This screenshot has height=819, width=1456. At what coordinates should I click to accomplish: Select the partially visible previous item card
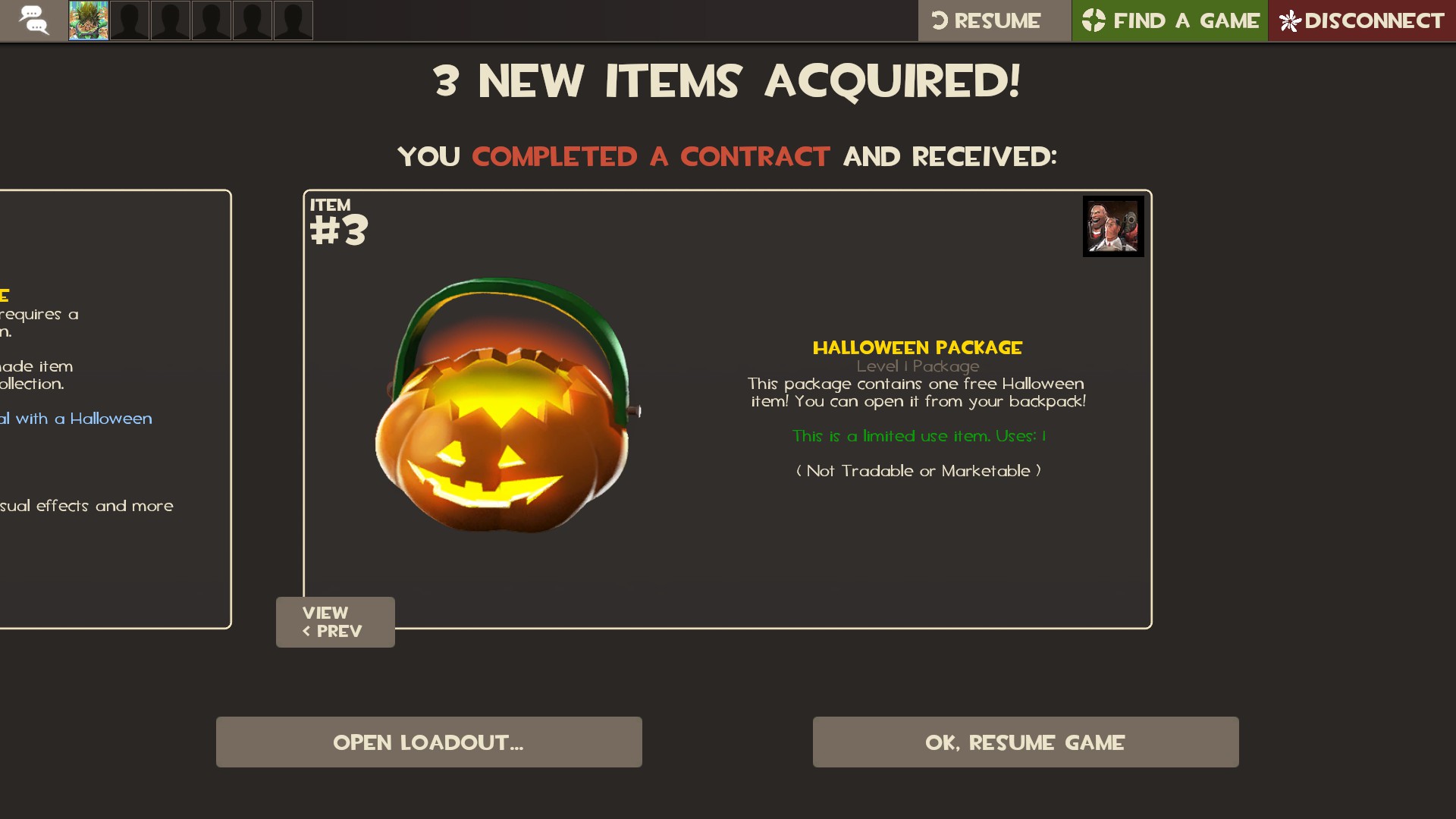pos(115,409)
